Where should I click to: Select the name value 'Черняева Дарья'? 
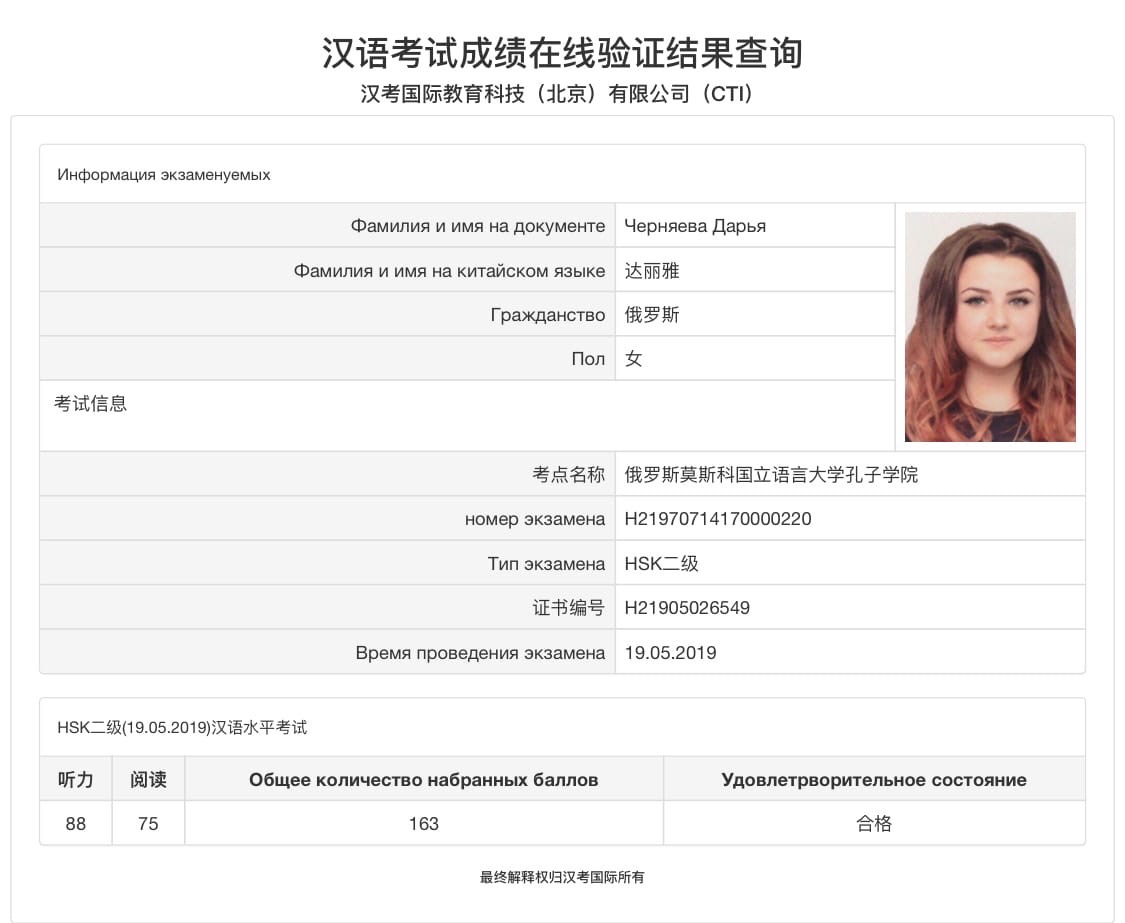click(x=695, y=226)
